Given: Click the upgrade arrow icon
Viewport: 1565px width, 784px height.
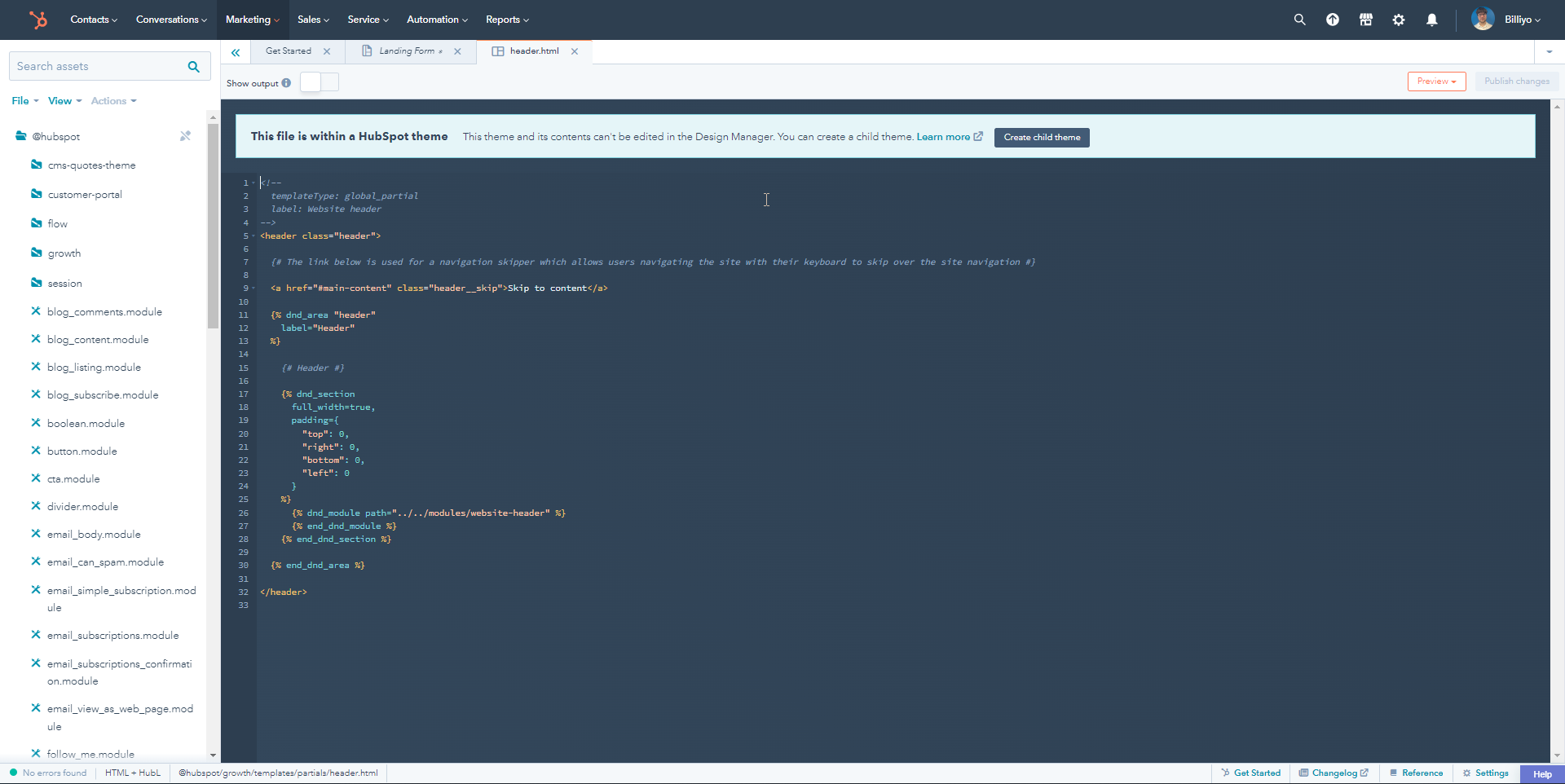Looking at the screenshot, I should 1333,20.
